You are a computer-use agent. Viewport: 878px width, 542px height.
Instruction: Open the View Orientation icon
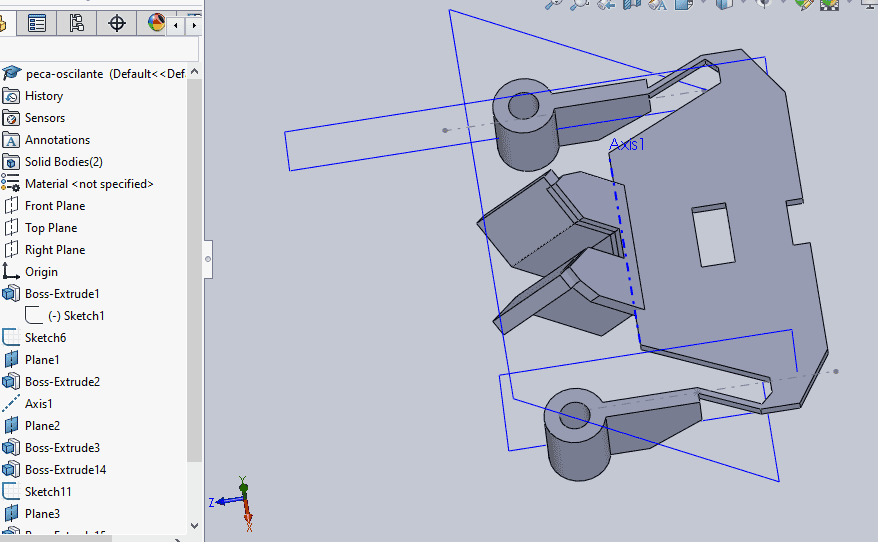(684, 4)
